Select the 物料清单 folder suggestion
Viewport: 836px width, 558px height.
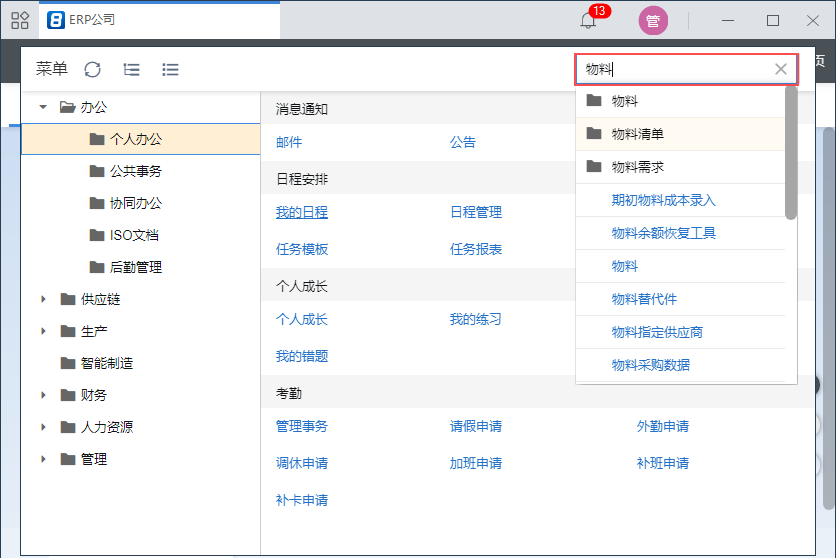[637, 134]
